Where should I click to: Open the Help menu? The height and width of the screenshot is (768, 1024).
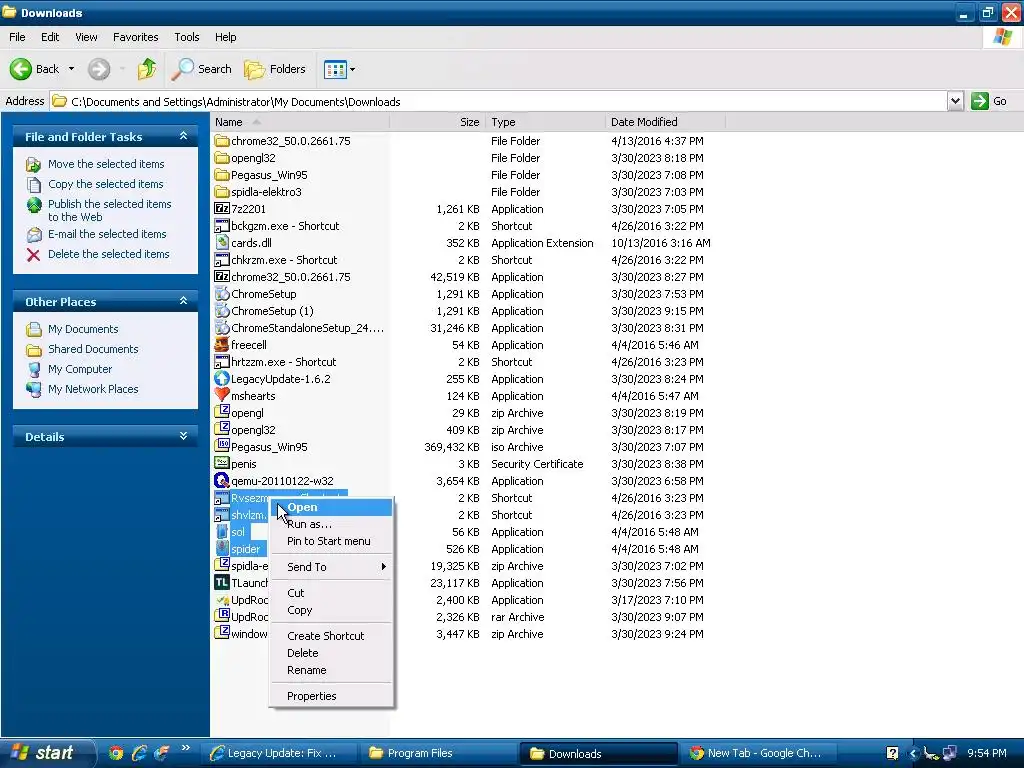[x=225, y=37]
